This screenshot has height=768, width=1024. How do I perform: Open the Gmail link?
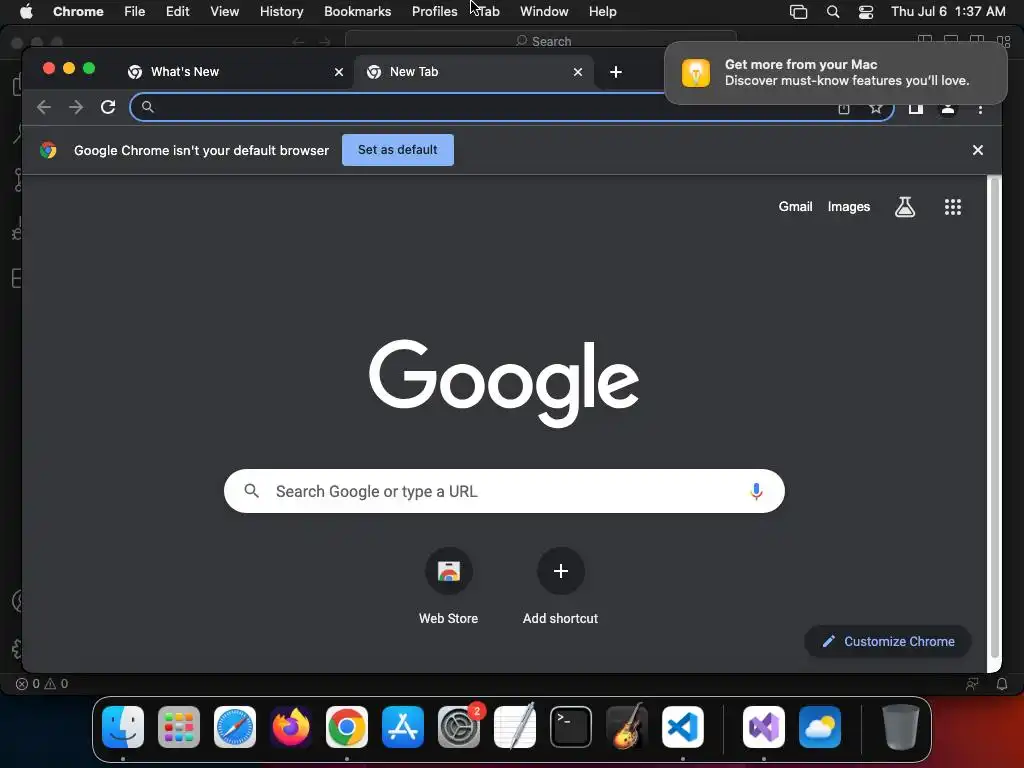pos(795,206)
